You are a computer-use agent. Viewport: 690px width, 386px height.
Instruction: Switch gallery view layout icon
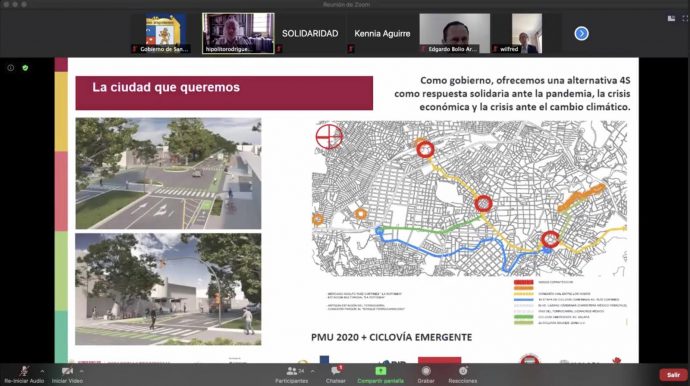coord(671,18)
